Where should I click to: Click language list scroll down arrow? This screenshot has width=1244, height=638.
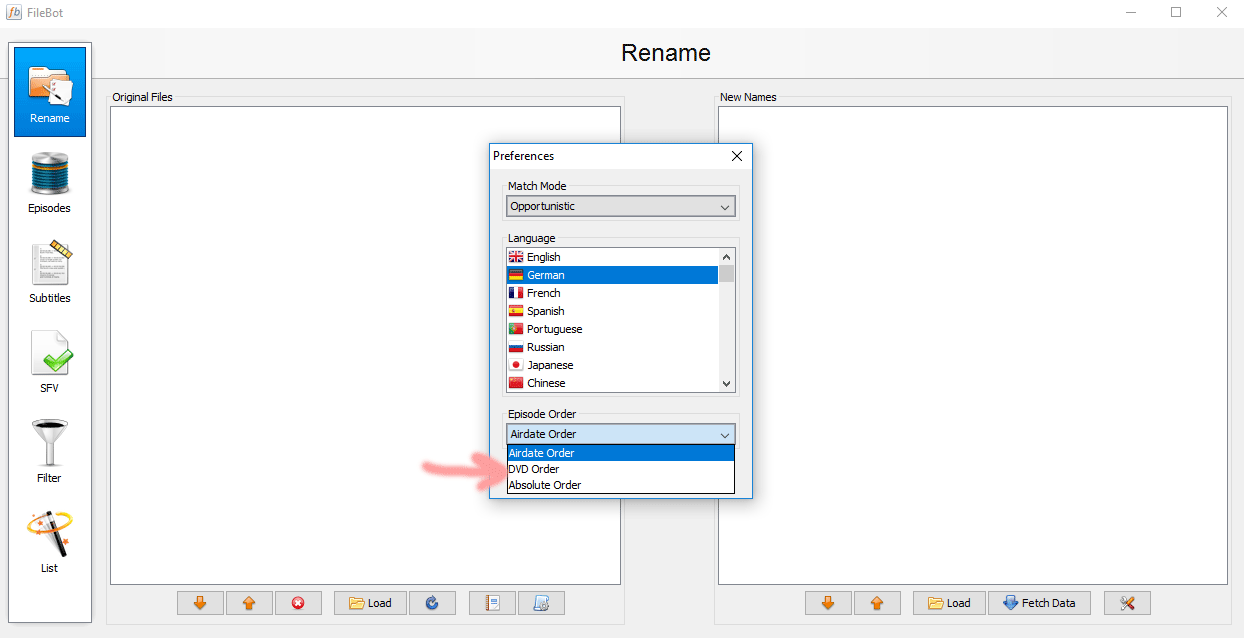pos(727,383)
